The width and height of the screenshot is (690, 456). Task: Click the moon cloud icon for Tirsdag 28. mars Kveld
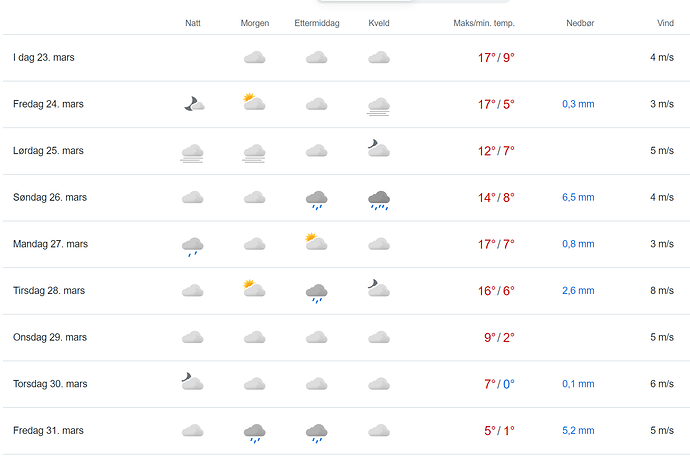(x=378, y=289)
